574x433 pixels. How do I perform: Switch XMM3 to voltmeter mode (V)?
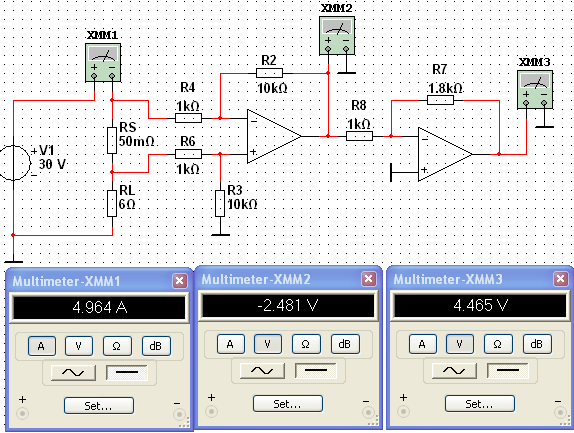(x=459, y=344)
